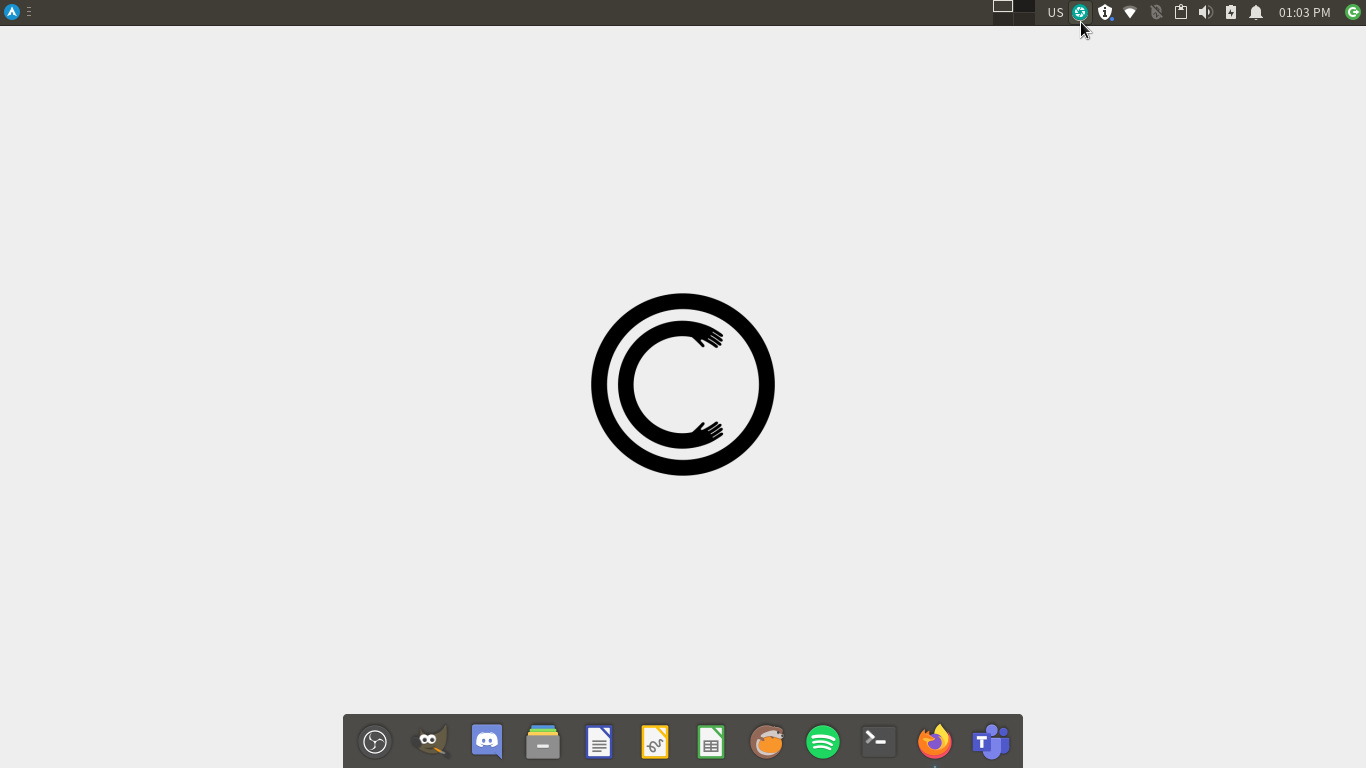Viewport: 1366px width, 768px height.
Task: Open the file manager drawer icon
Action: (543, 742)
